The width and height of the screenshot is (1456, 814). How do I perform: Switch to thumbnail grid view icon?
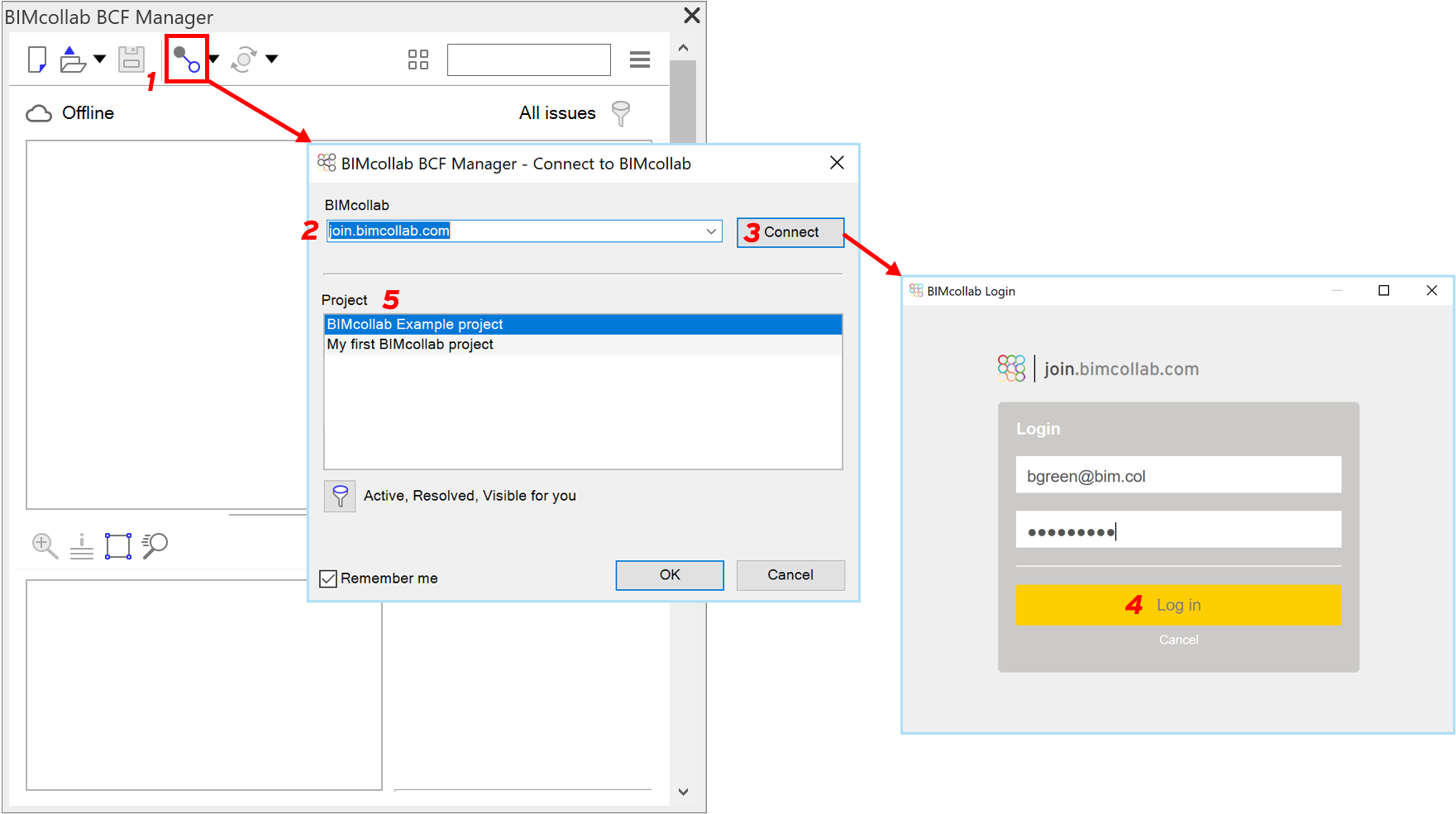(418, 60)
